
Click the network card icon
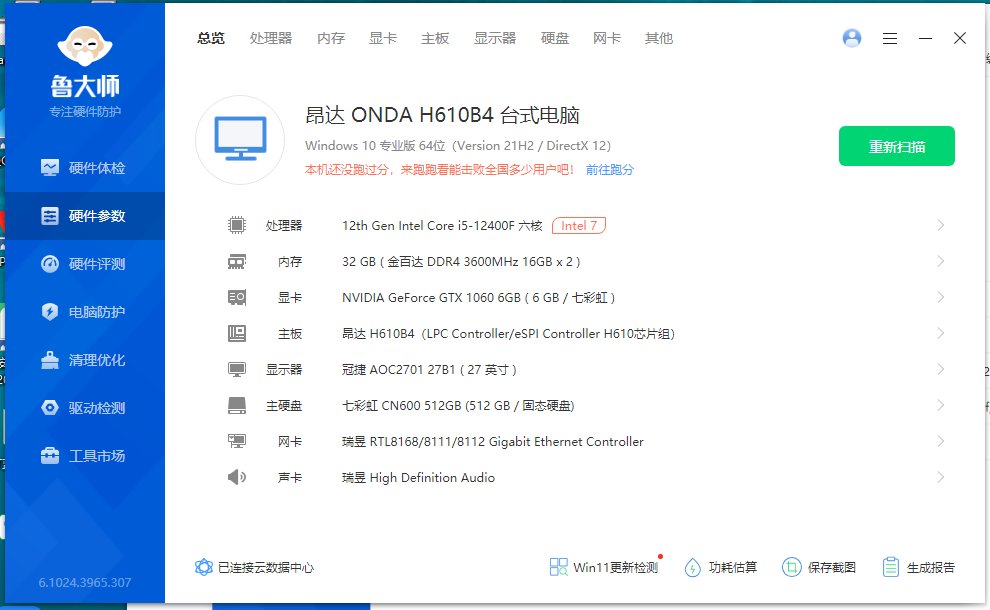click(237, 441)
